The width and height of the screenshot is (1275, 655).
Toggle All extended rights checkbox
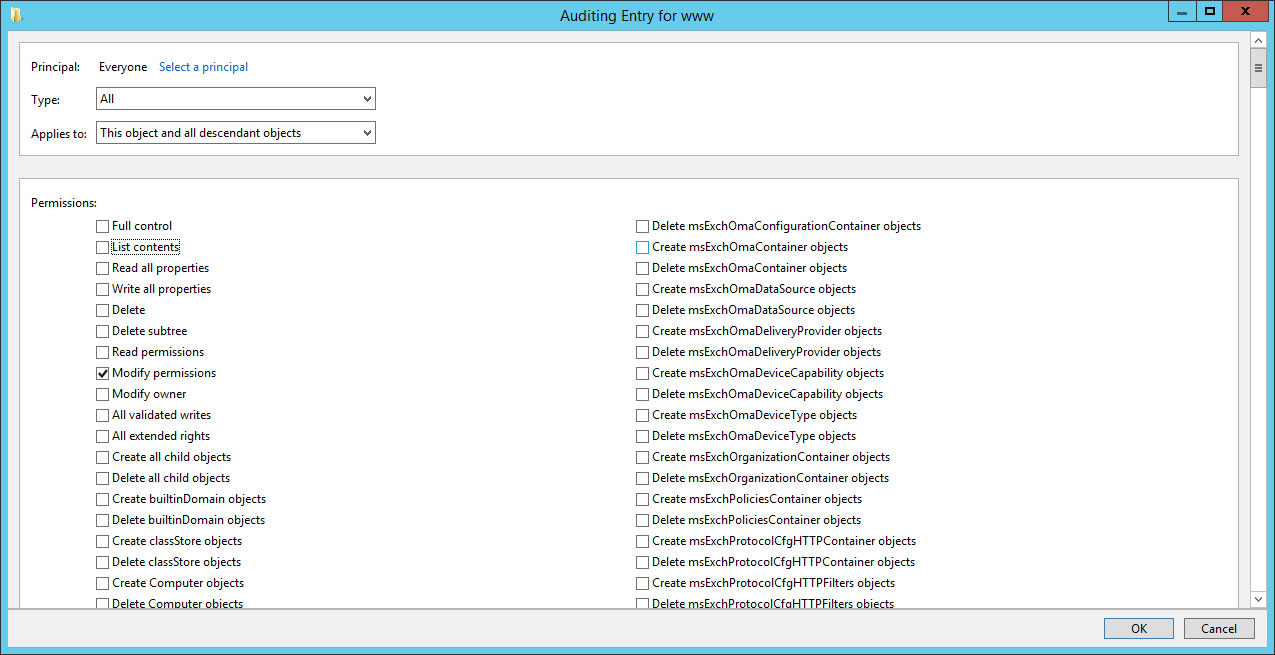coord(102,436)
